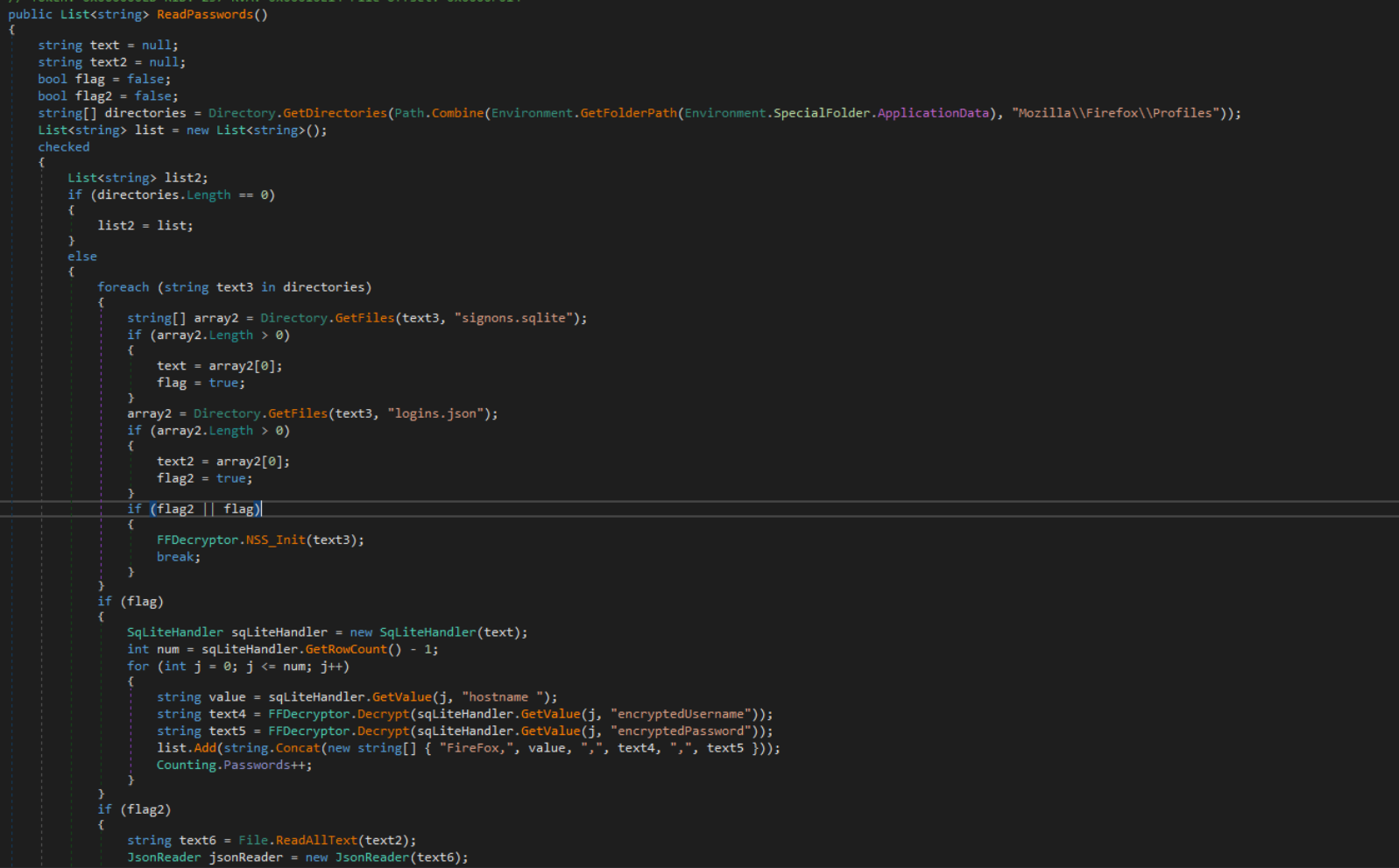Click GetValue on the hostname line

[402, 697]
